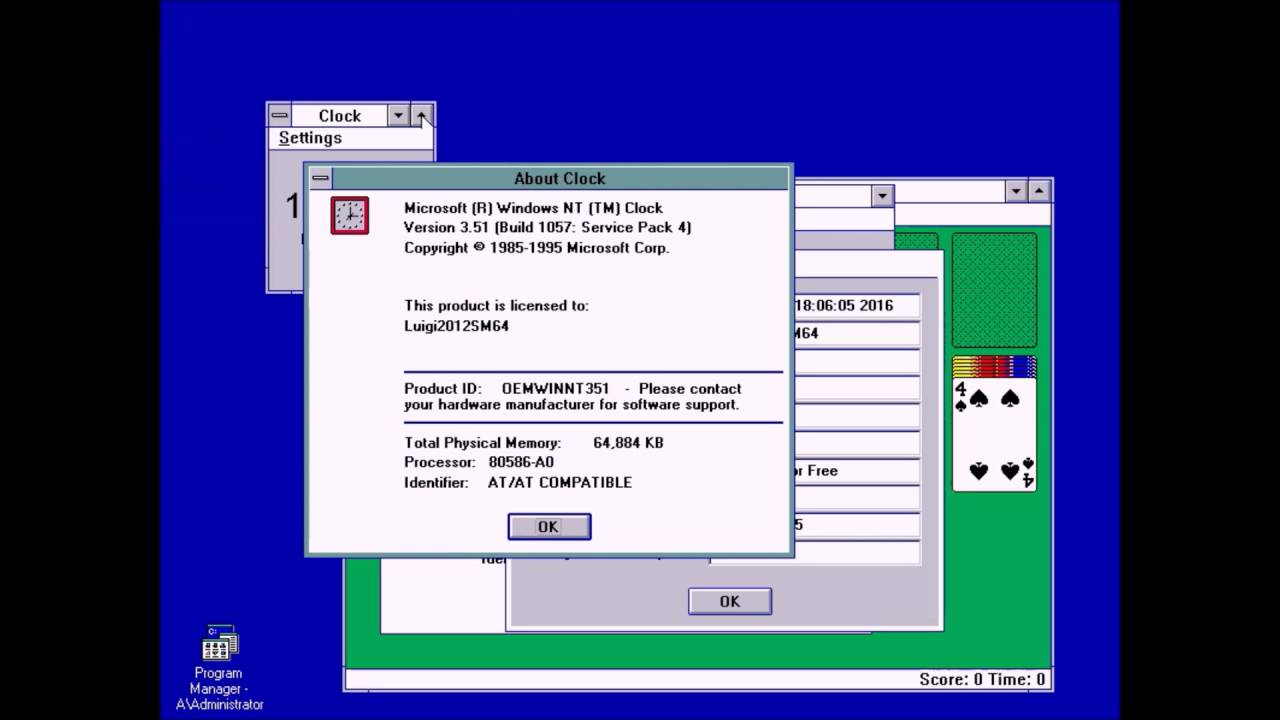Click OK button in the dialog behind About Clock
The width and height of the screenshot is (1280, 720).
730,601
